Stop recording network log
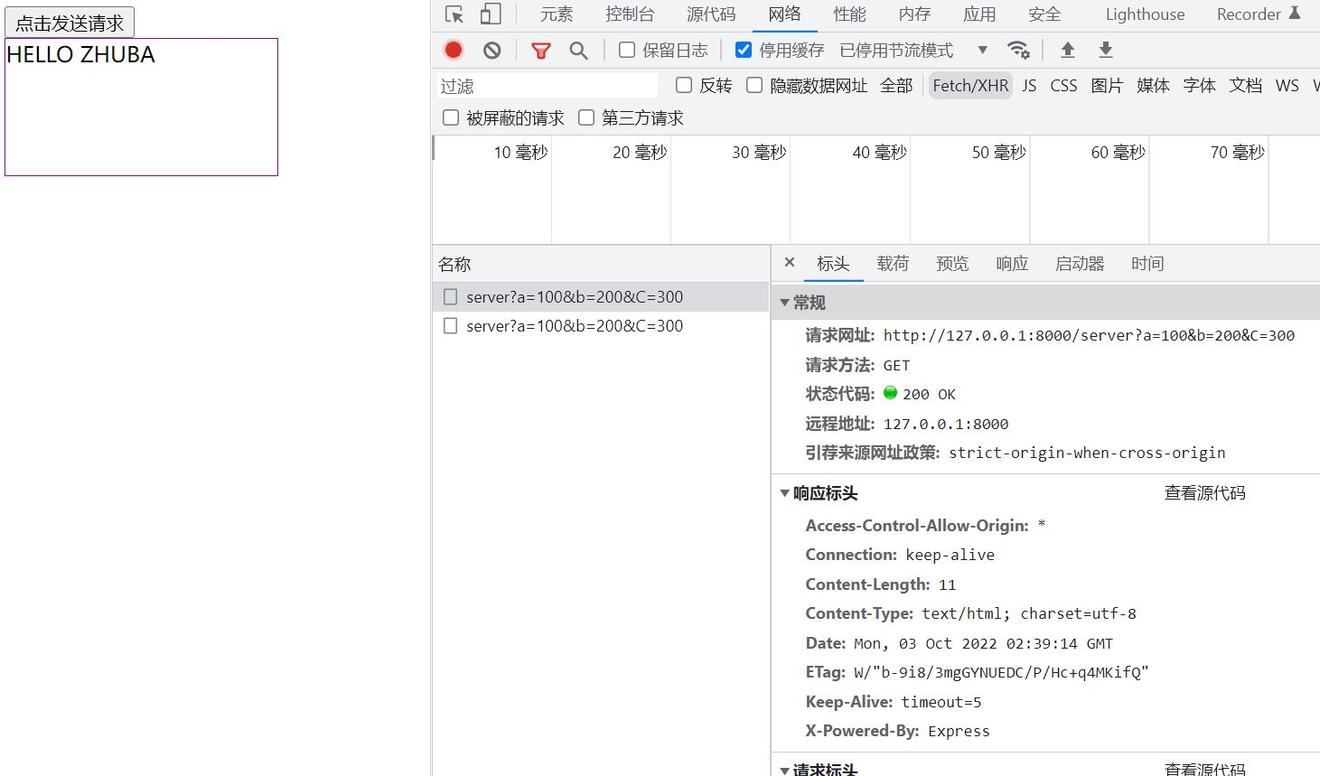This screenshot has height=776, width=1320. [x=453, y=50]
